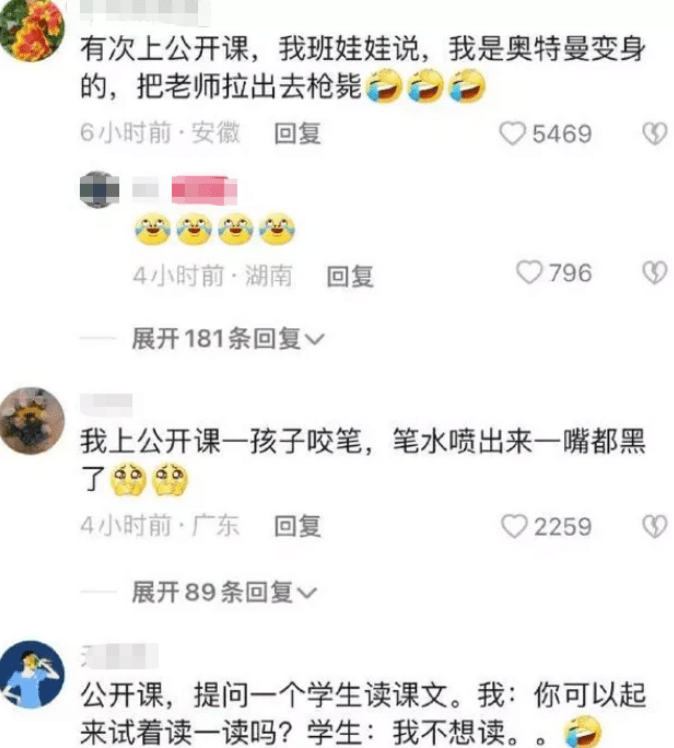Tap the comment text about 奥特曼变身
The height and width of the screenshot is (748, 674).
(363, 68)
